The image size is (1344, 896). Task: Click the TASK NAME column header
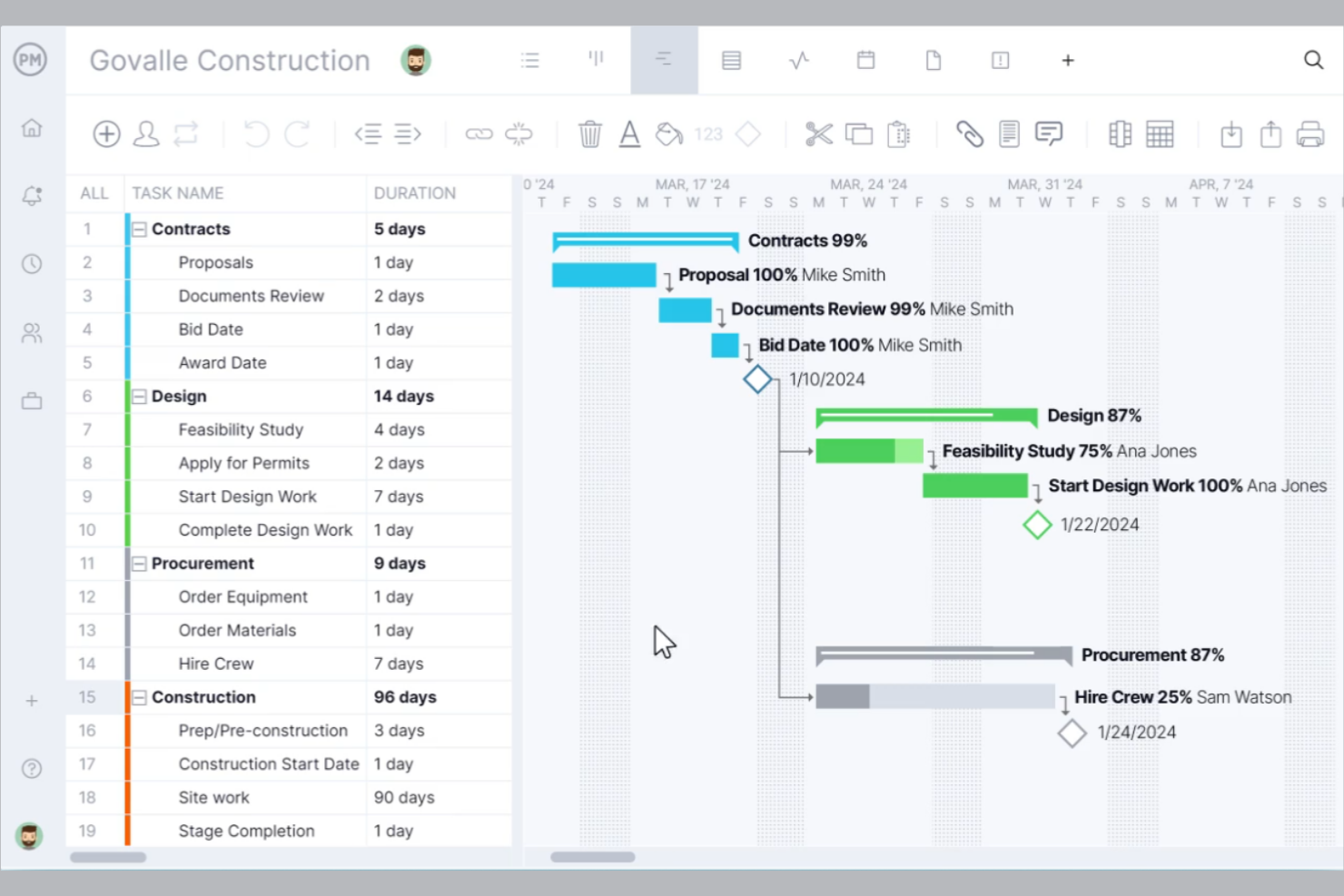tap(177, 193)
